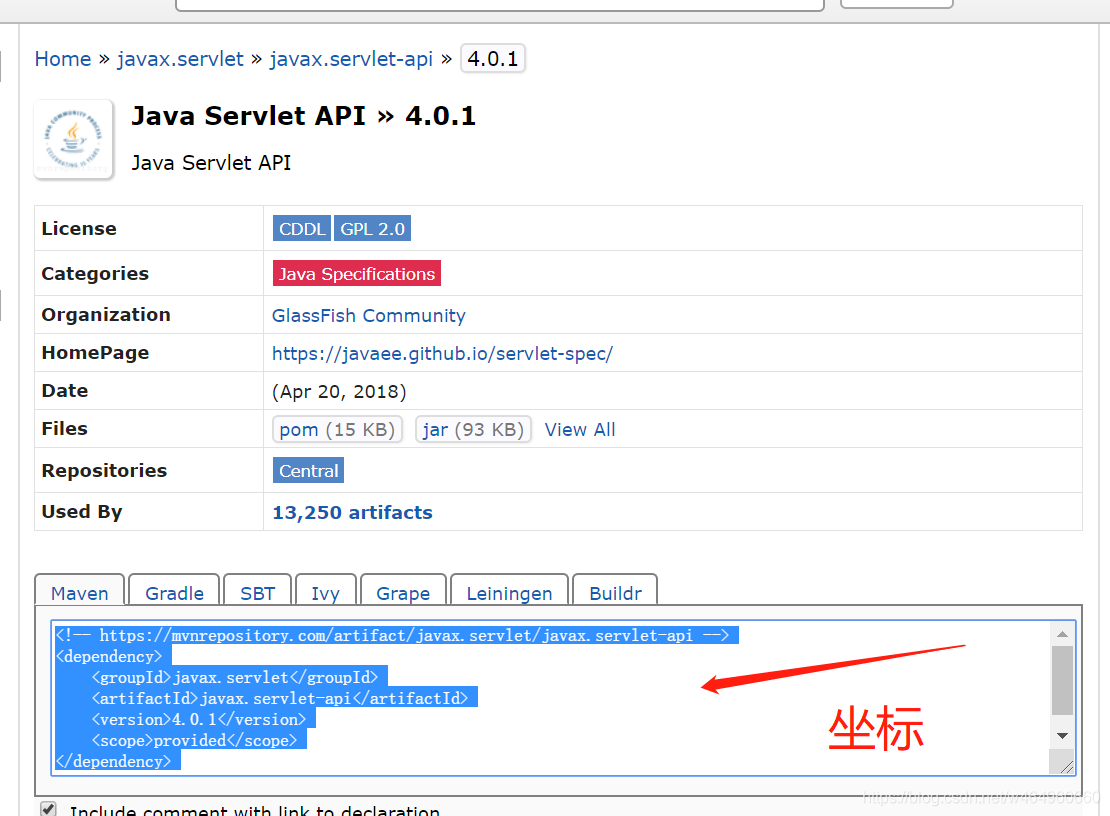Click the License row label
Image resolution: width=1110 pixels, height=816 pixels.
pyautogui.click(x=79, y=229)
